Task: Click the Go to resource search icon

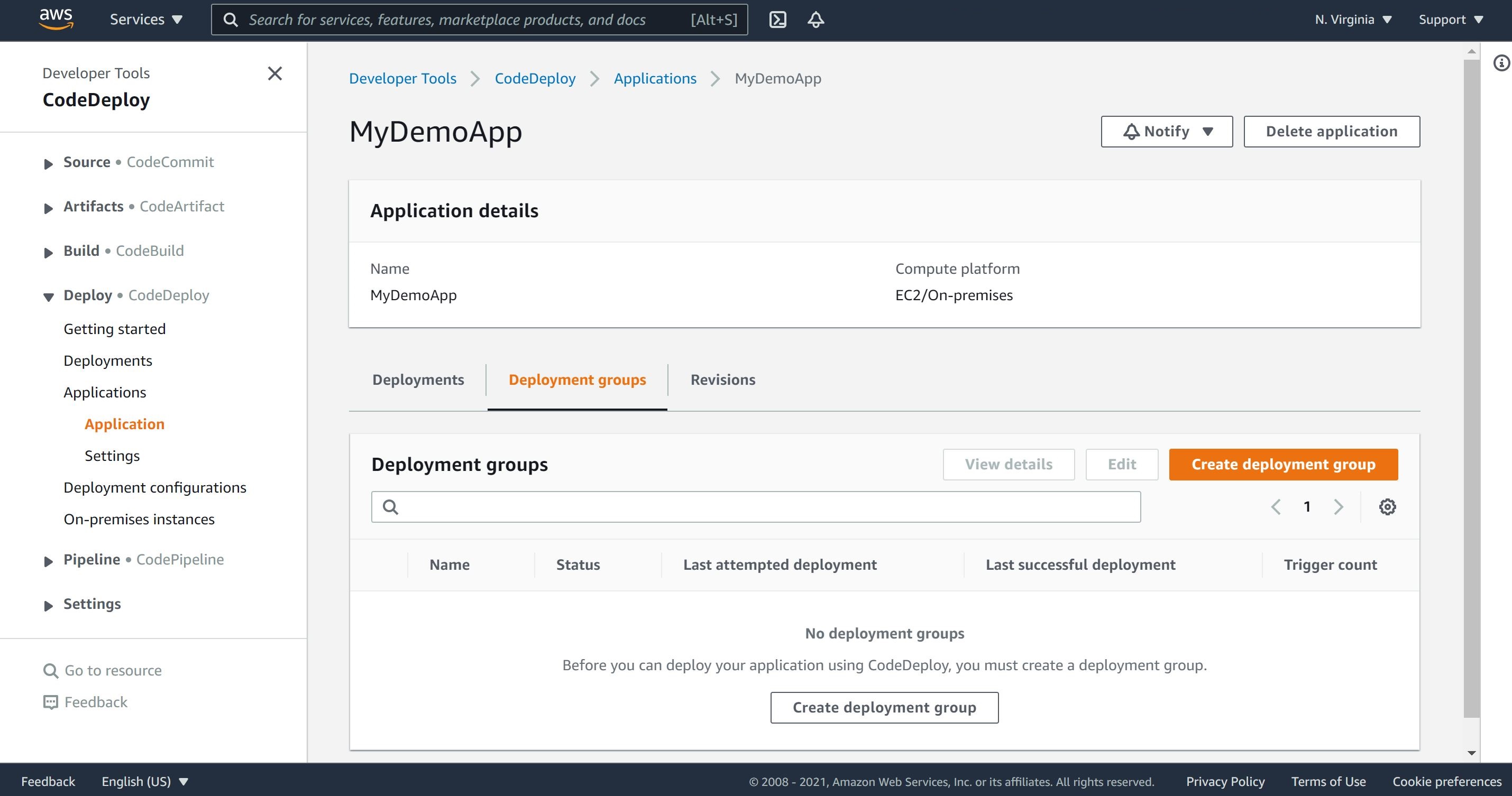Action: click(50, 671)
